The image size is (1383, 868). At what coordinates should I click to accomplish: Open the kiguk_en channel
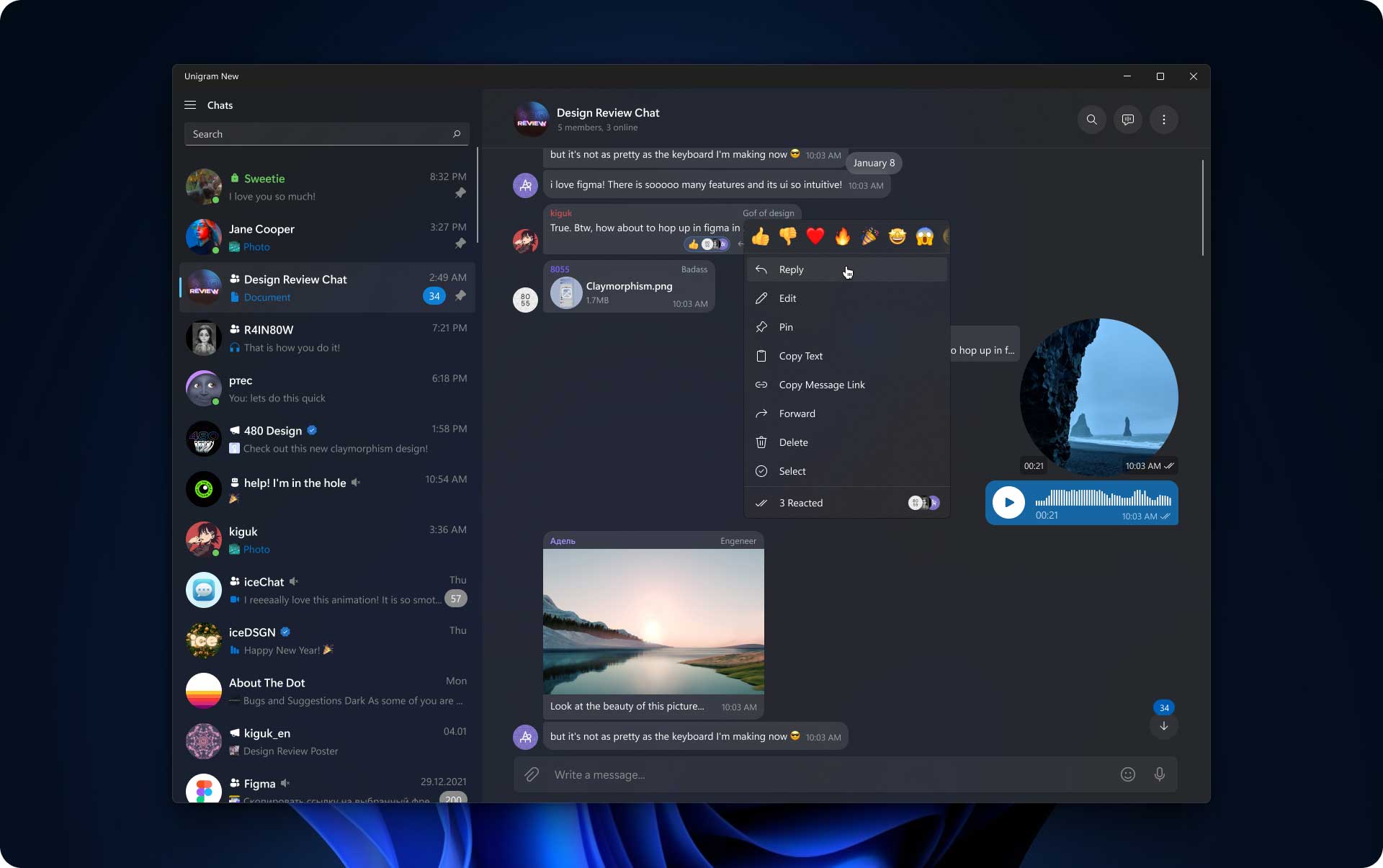pyautogui.click(x=327, y=741)
